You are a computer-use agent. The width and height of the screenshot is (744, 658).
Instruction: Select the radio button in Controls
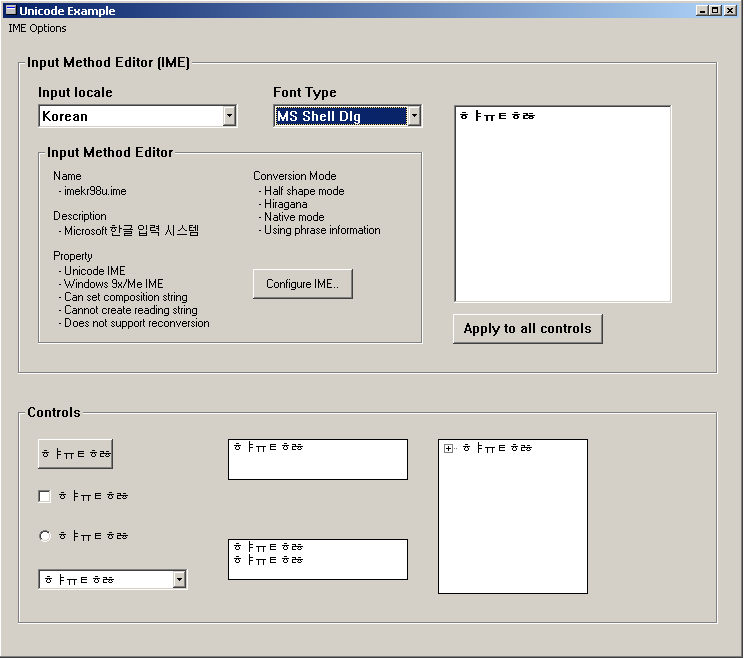point(44,536)
